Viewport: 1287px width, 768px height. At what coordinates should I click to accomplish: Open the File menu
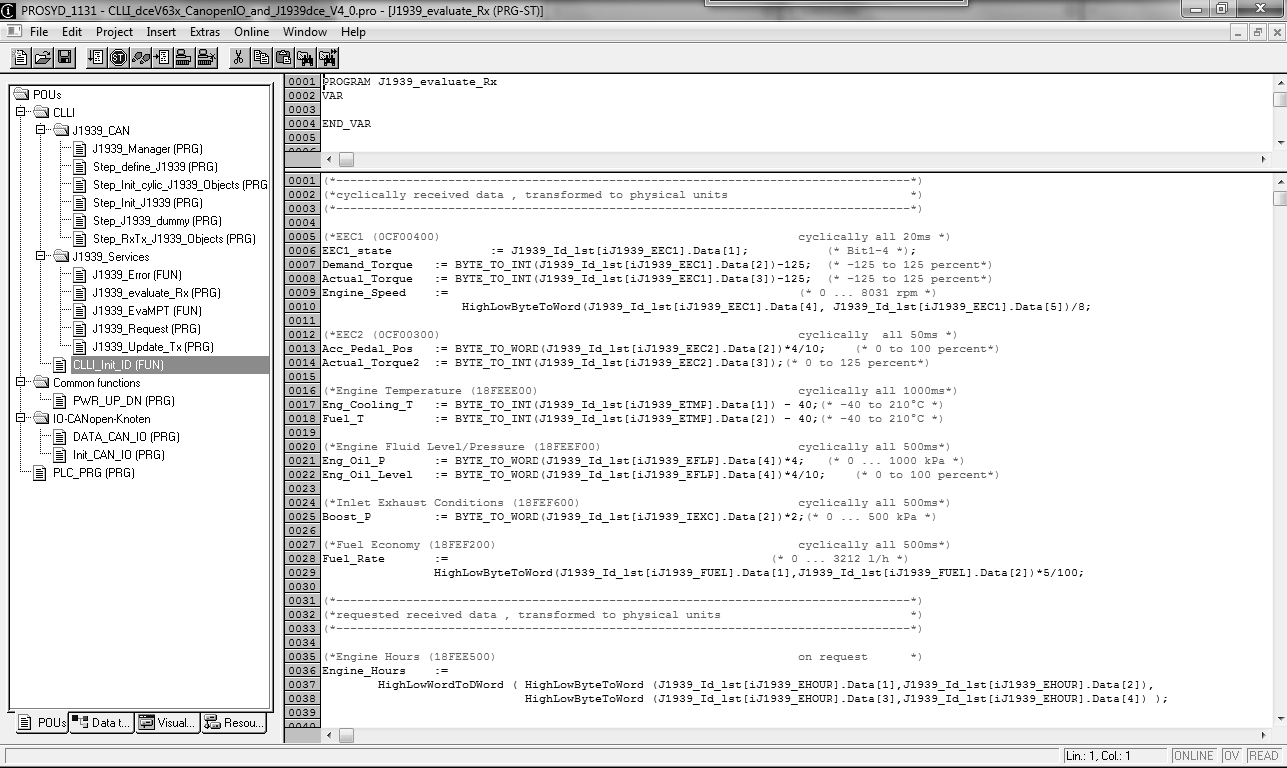click(x=39, y=32)
